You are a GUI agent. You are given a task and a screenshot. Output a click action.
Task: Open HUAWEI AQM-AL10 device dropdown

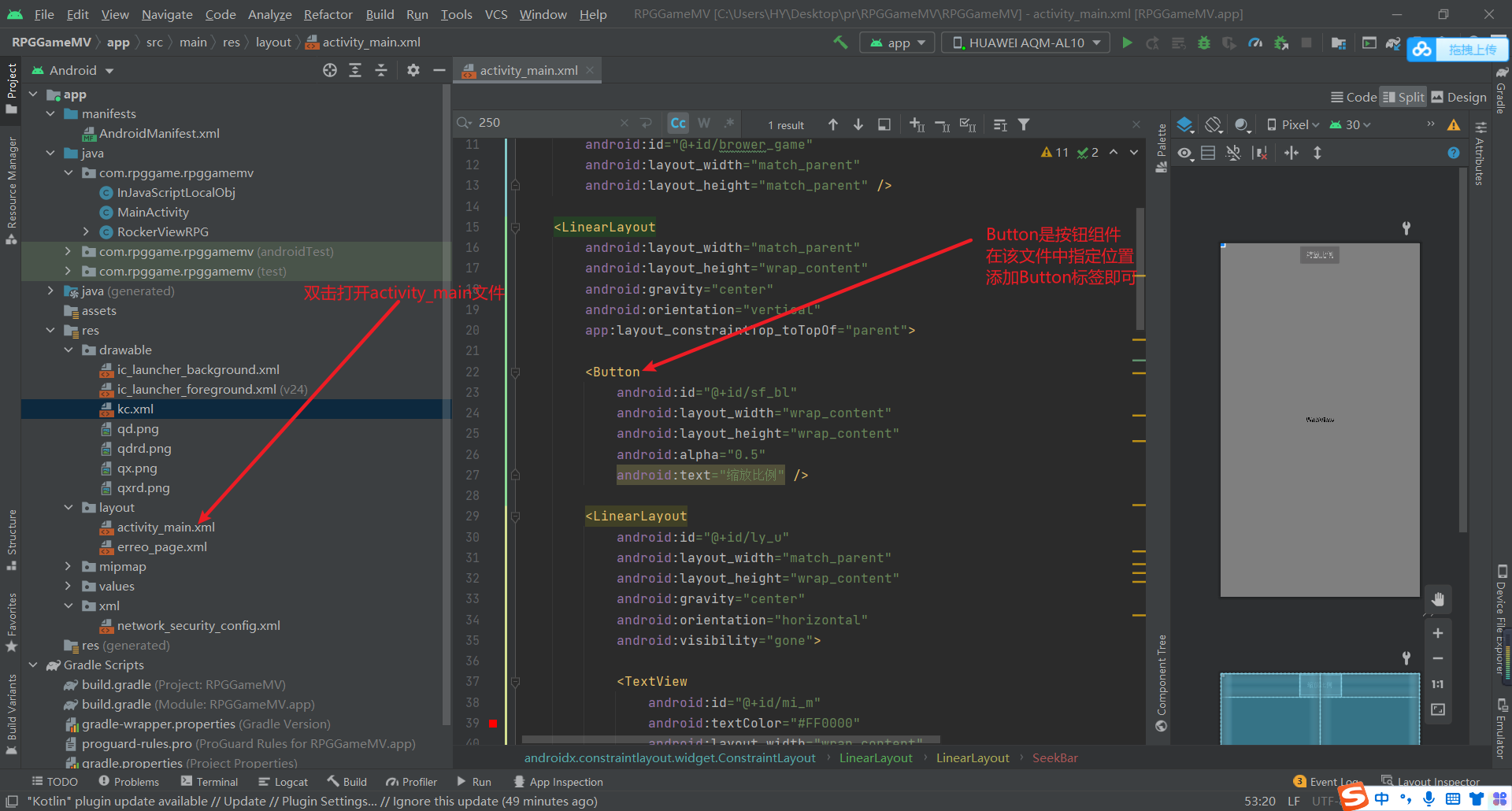point(1025,43)
